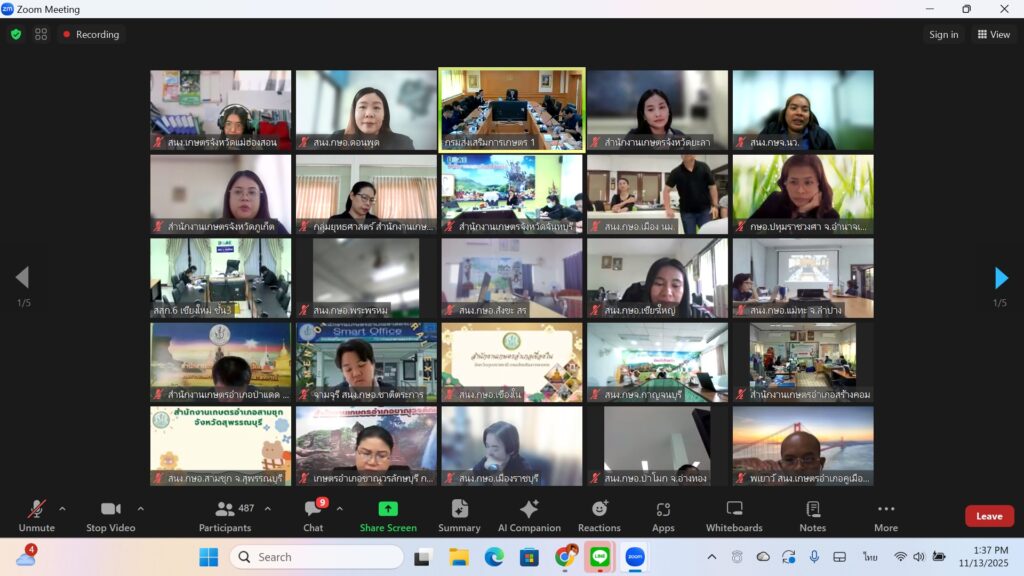1024x576 pixels.
Task: Open the Reactions menu
Action: pos(599,515)
